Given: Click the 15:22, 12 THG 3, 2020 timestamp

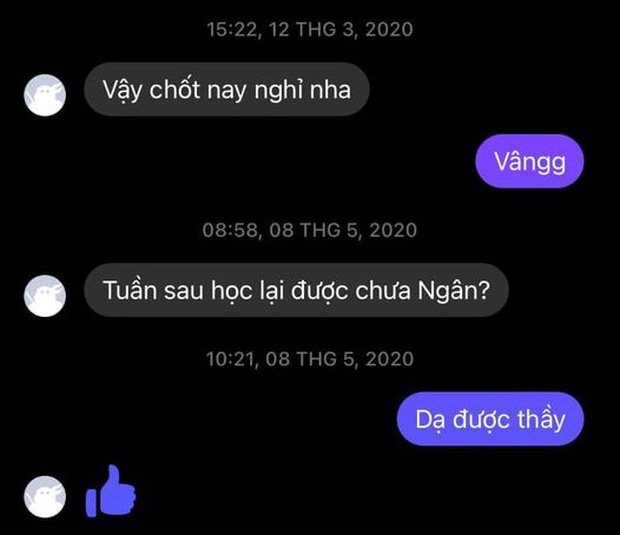Looking at the screenshot, I should tap(310, 30).
